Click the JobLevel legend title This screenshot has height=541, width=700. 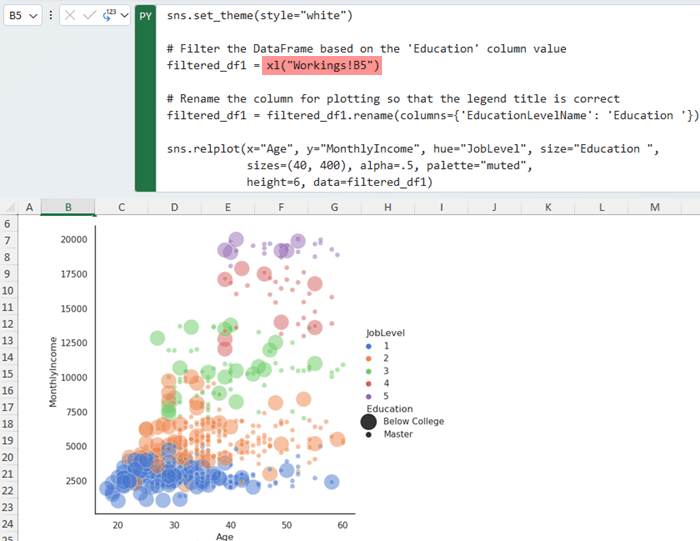(x=385, y=333)
